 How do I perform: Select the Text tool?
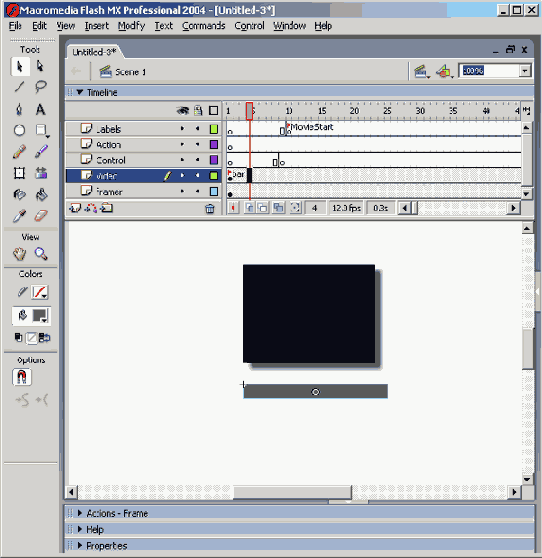click(41, 110)
